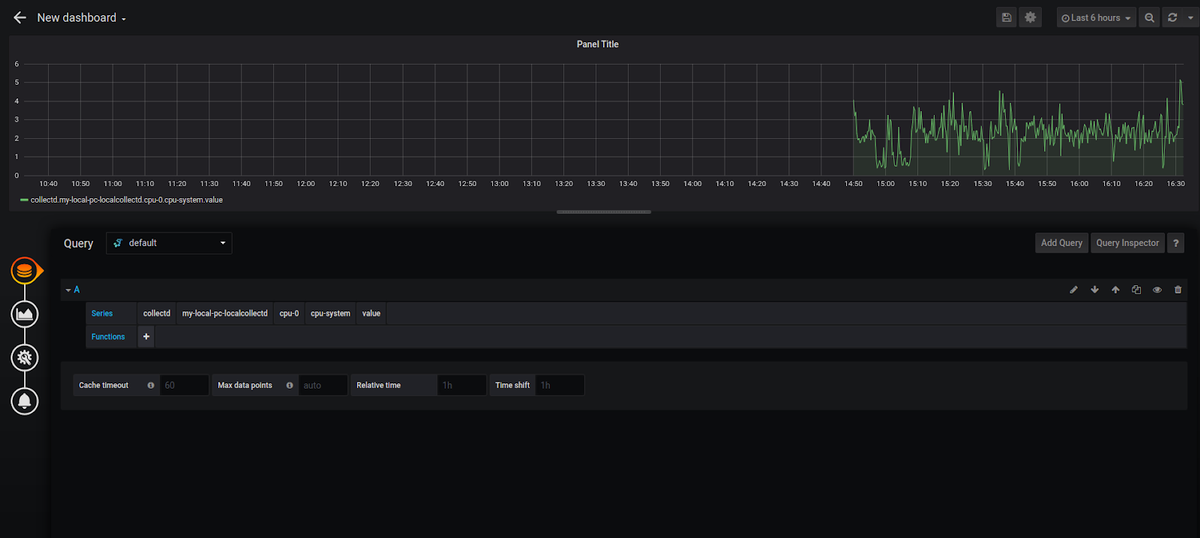
Task: Refresh the dashboard with the refresh icon
Action: (x=1172, y=18)
